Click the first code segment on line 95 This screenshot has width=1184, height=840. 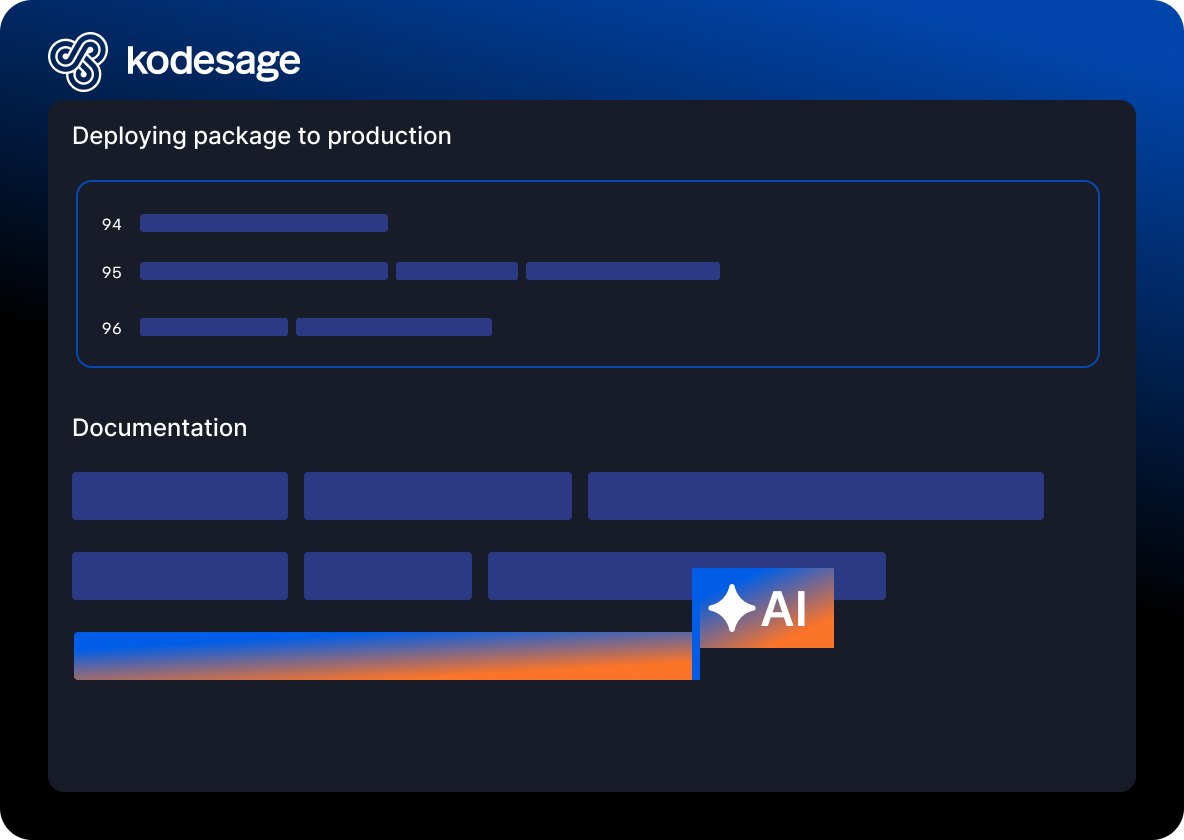264,271
